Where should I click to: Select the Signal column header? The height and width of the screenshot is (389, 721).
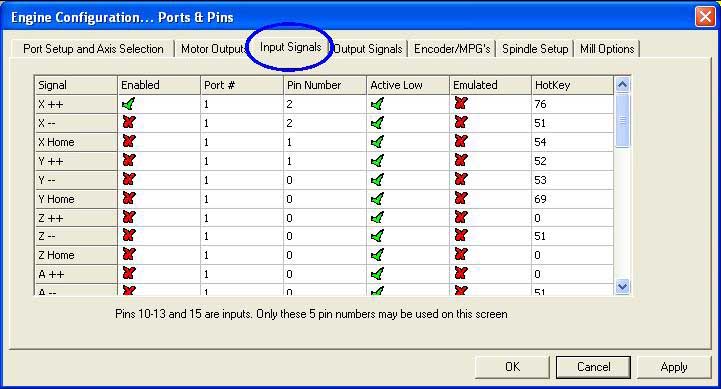click(x=76, y=85)
